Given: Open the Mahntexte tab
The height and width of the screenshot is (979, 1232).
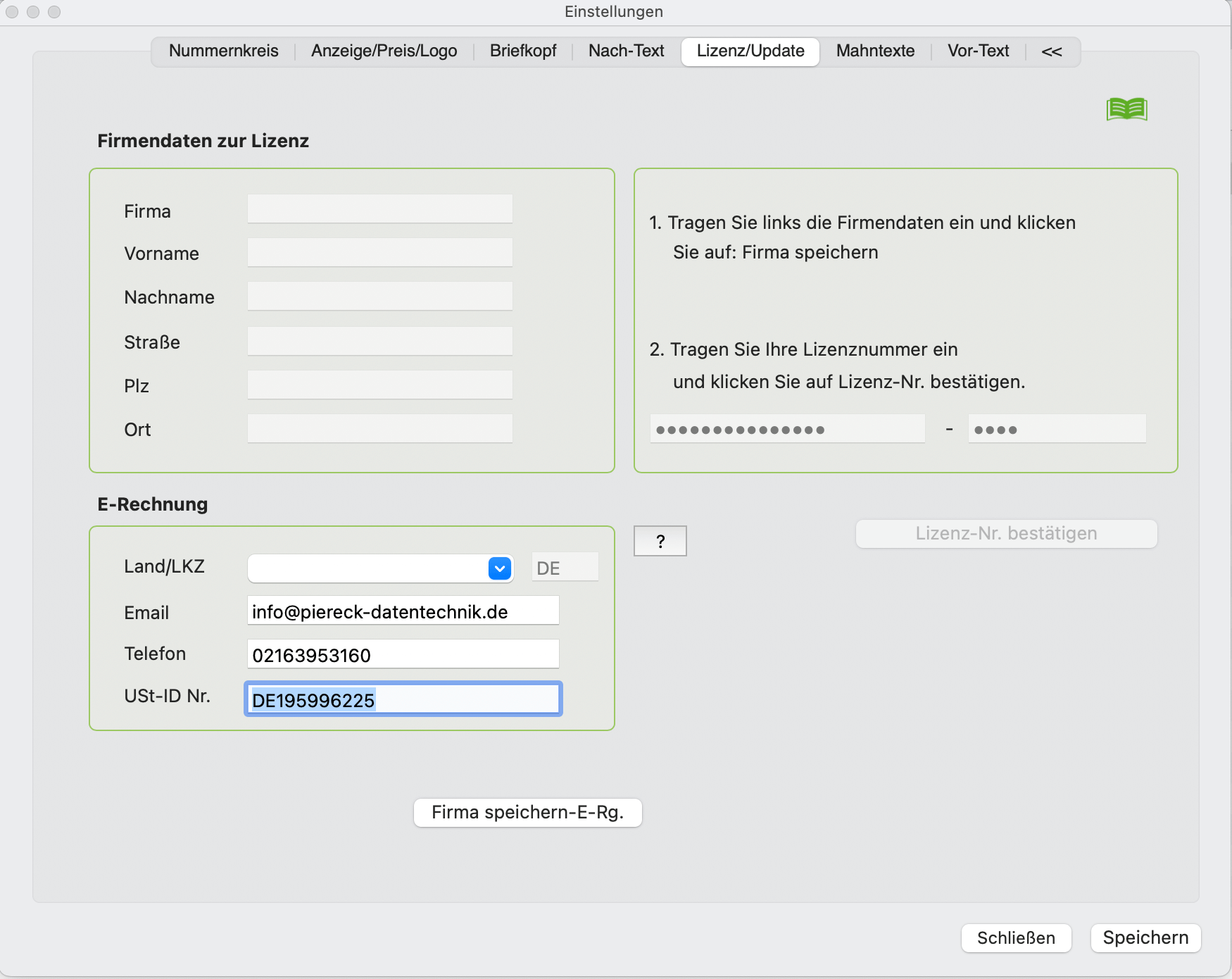Looking at the screenshot, I should pos(875,51).
